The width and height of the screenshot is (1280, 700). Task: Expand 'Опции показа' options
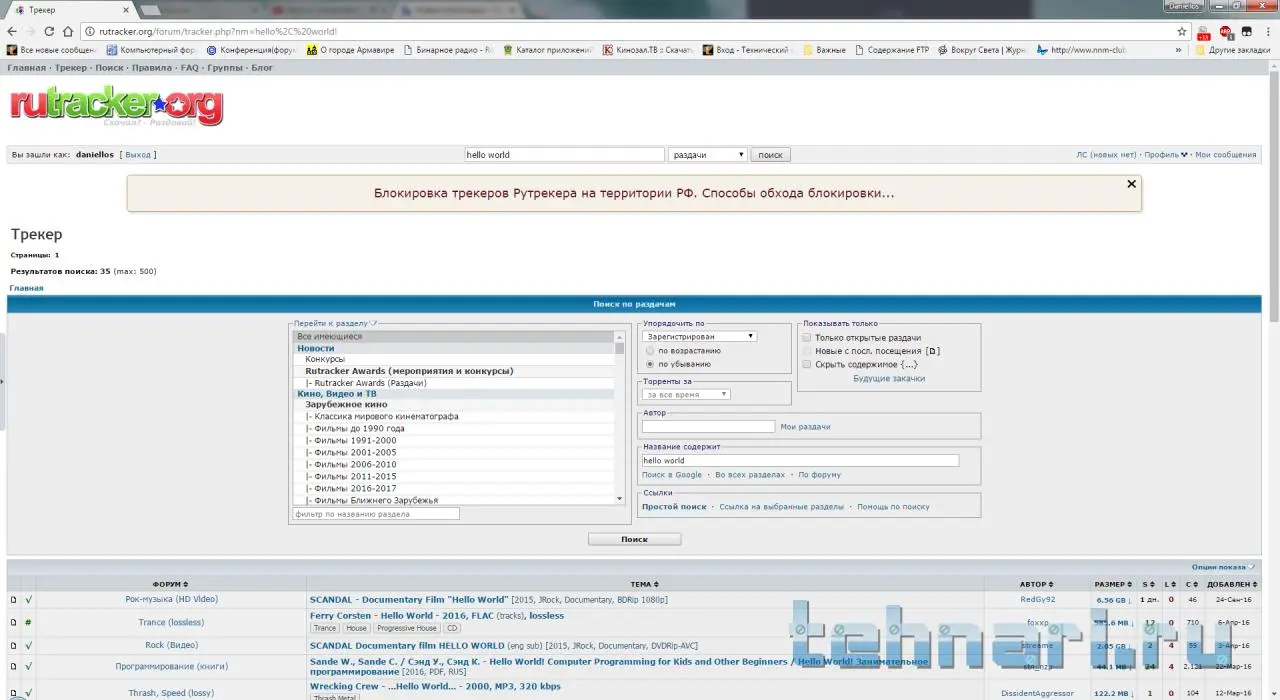pos(1224,567)
